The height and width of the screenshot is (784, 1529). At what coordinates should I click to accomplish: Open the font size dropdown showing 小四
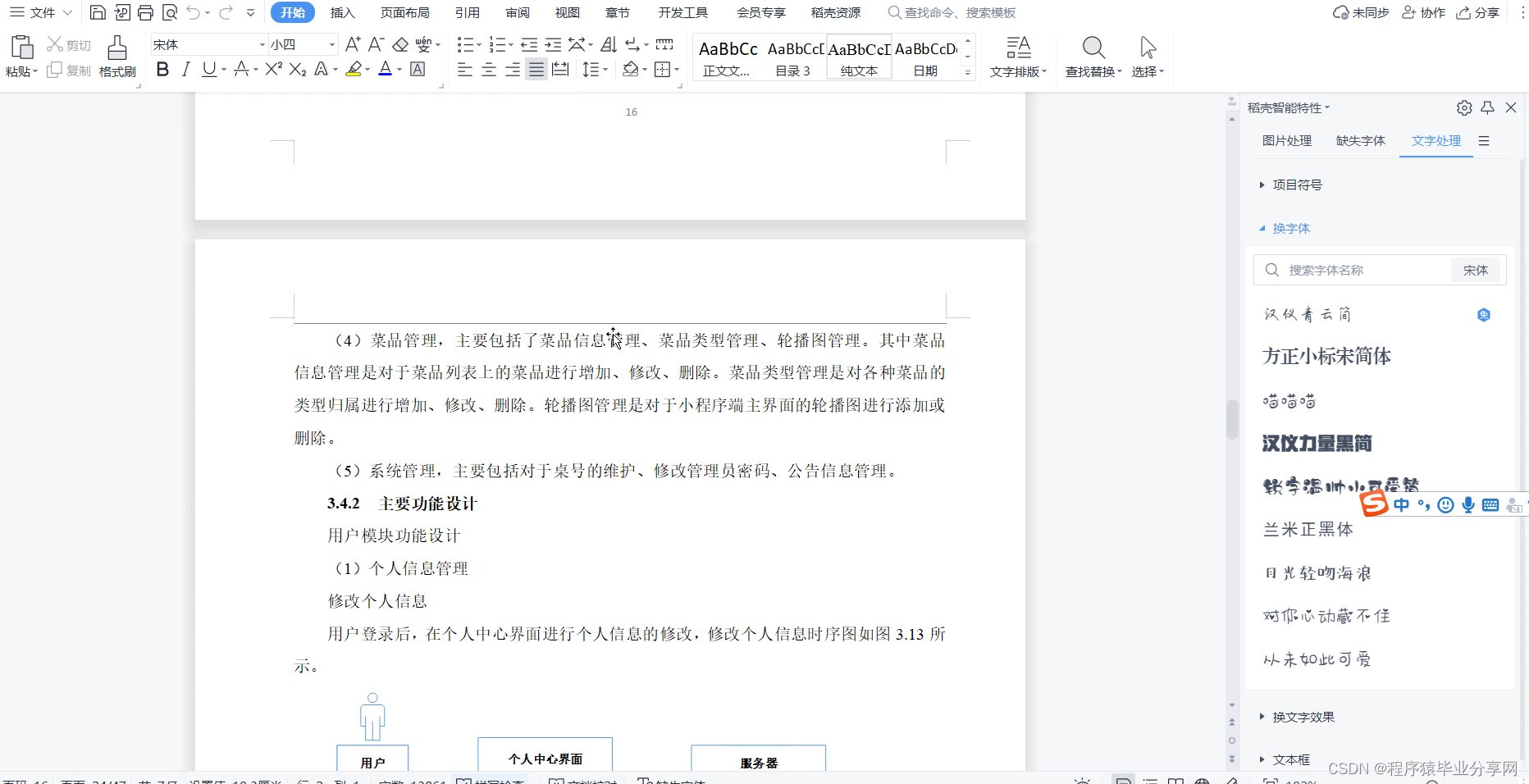click(x=332, y=44)
